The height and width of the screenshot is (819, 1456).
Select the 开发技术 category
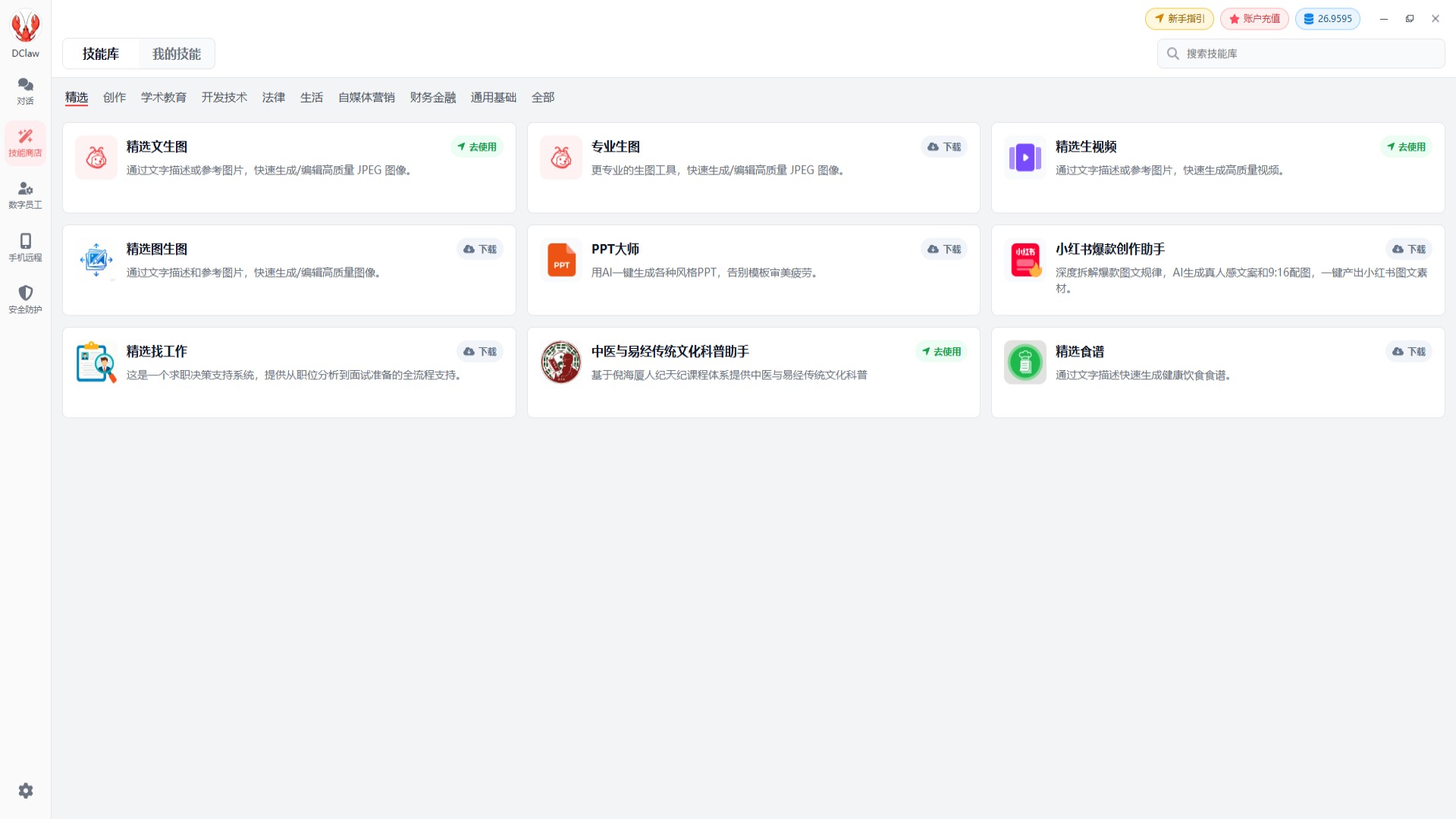point(224,97)
